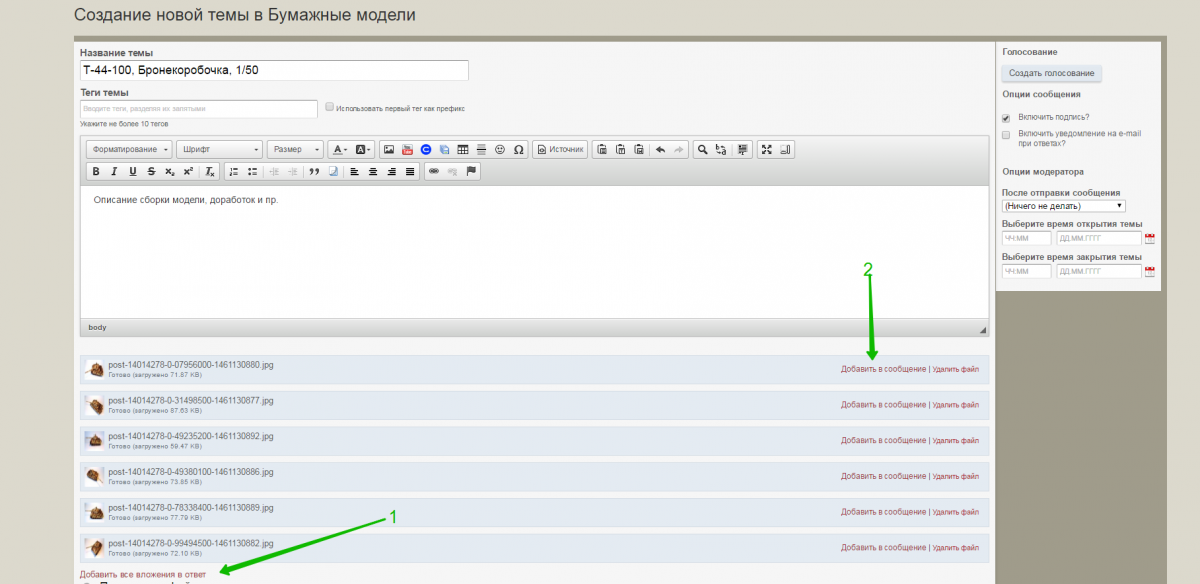Align text to the left
This screenshot has height=584, width=1200.
[x=354, y=171]
